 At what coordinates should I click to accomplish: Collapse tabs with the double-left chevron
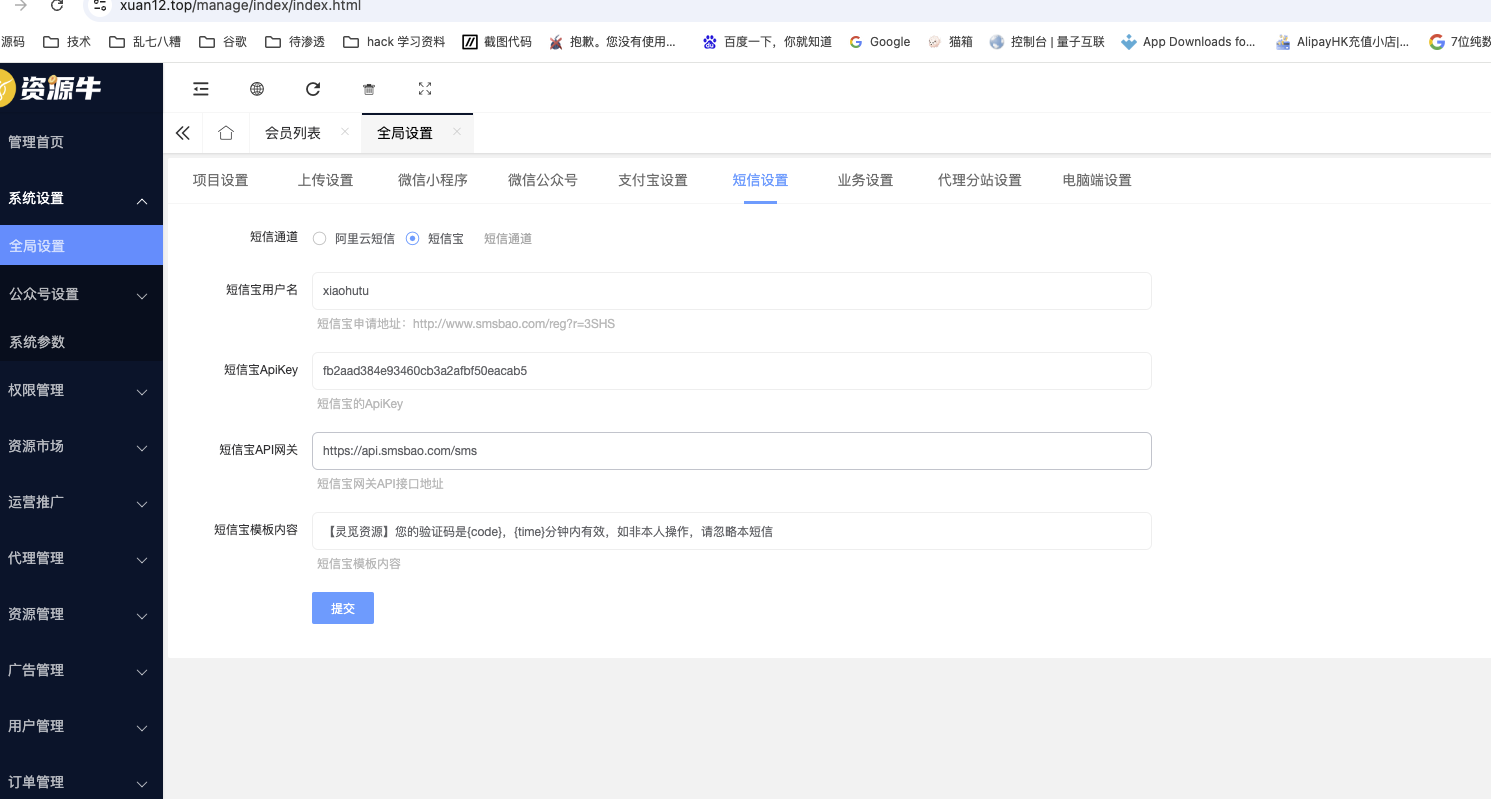click(183, 131)
